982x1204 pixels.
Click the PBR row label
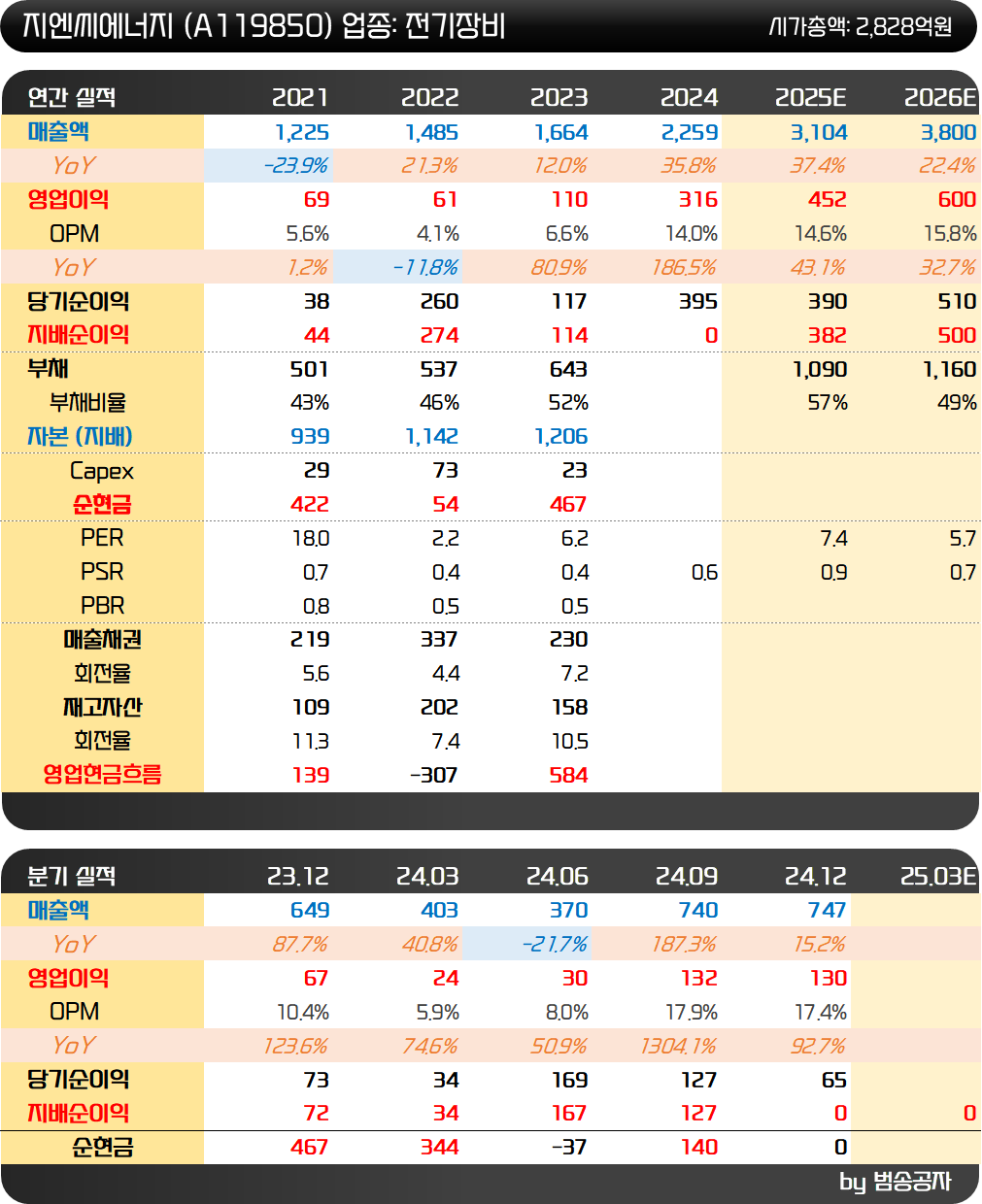(102, 606)
